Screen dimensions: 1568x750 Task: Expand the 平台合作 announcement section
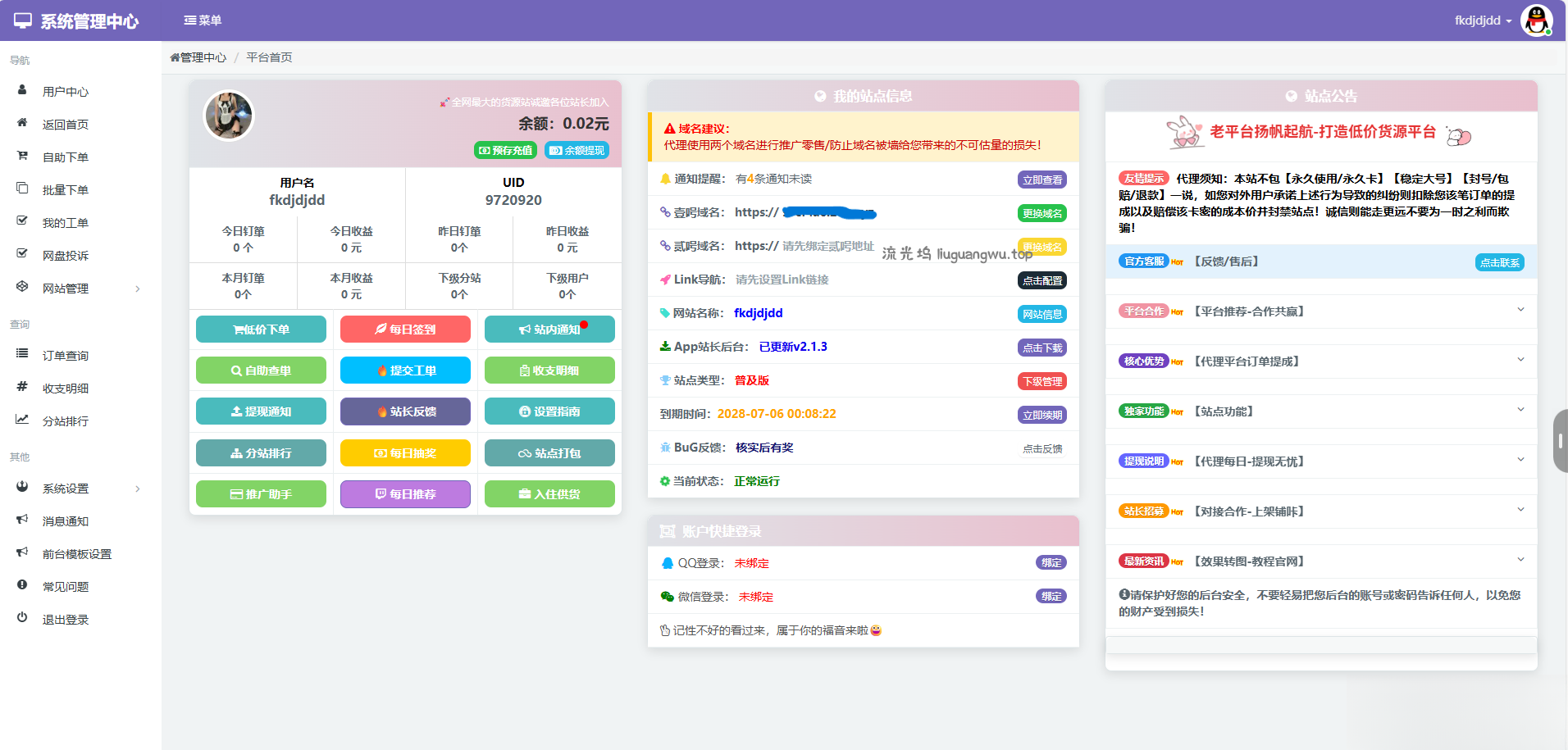pyautogui.click(x=1521, y=311)
